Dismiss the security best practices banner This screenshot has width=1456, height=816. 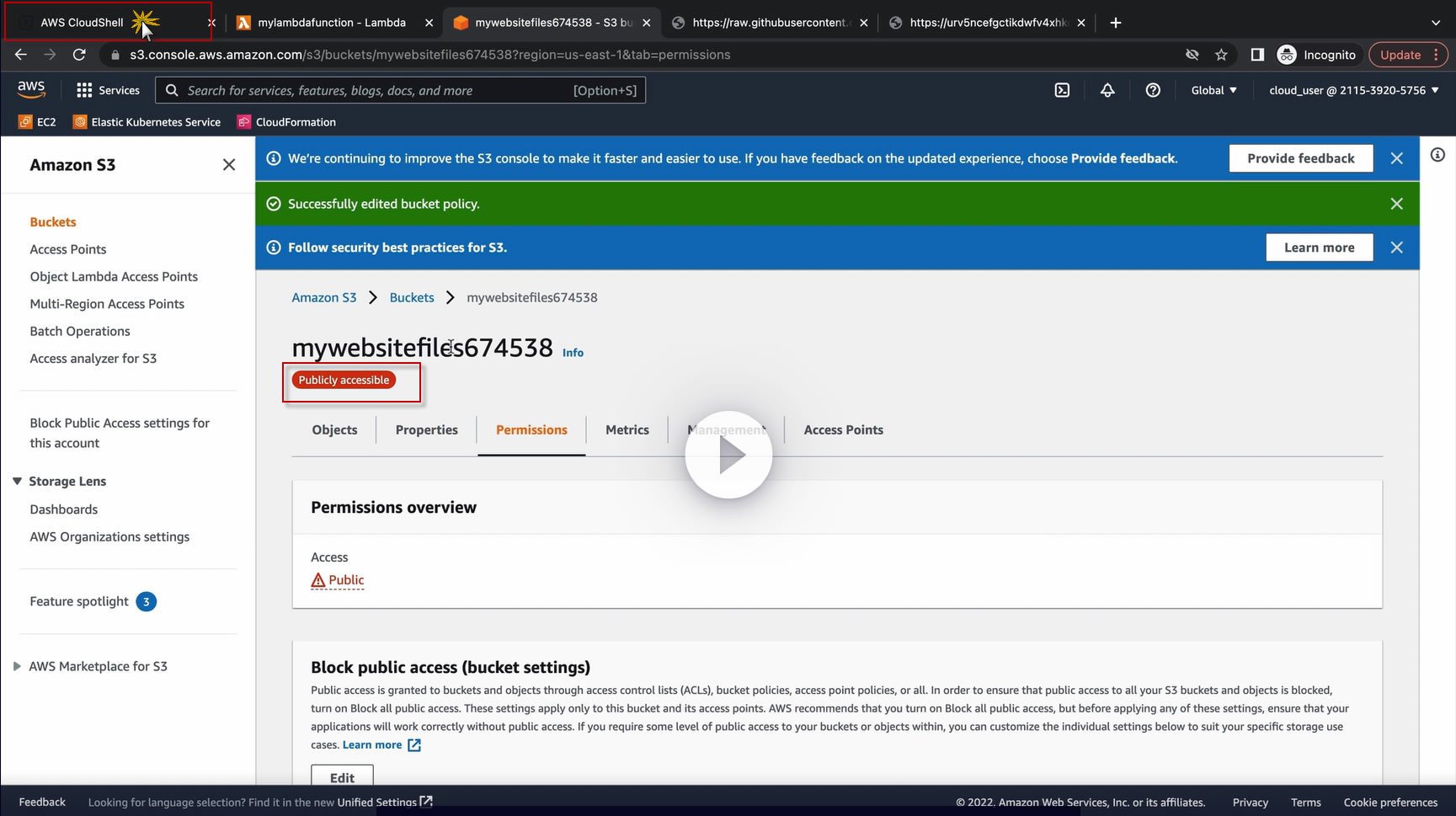click(x=1396, y=248)
